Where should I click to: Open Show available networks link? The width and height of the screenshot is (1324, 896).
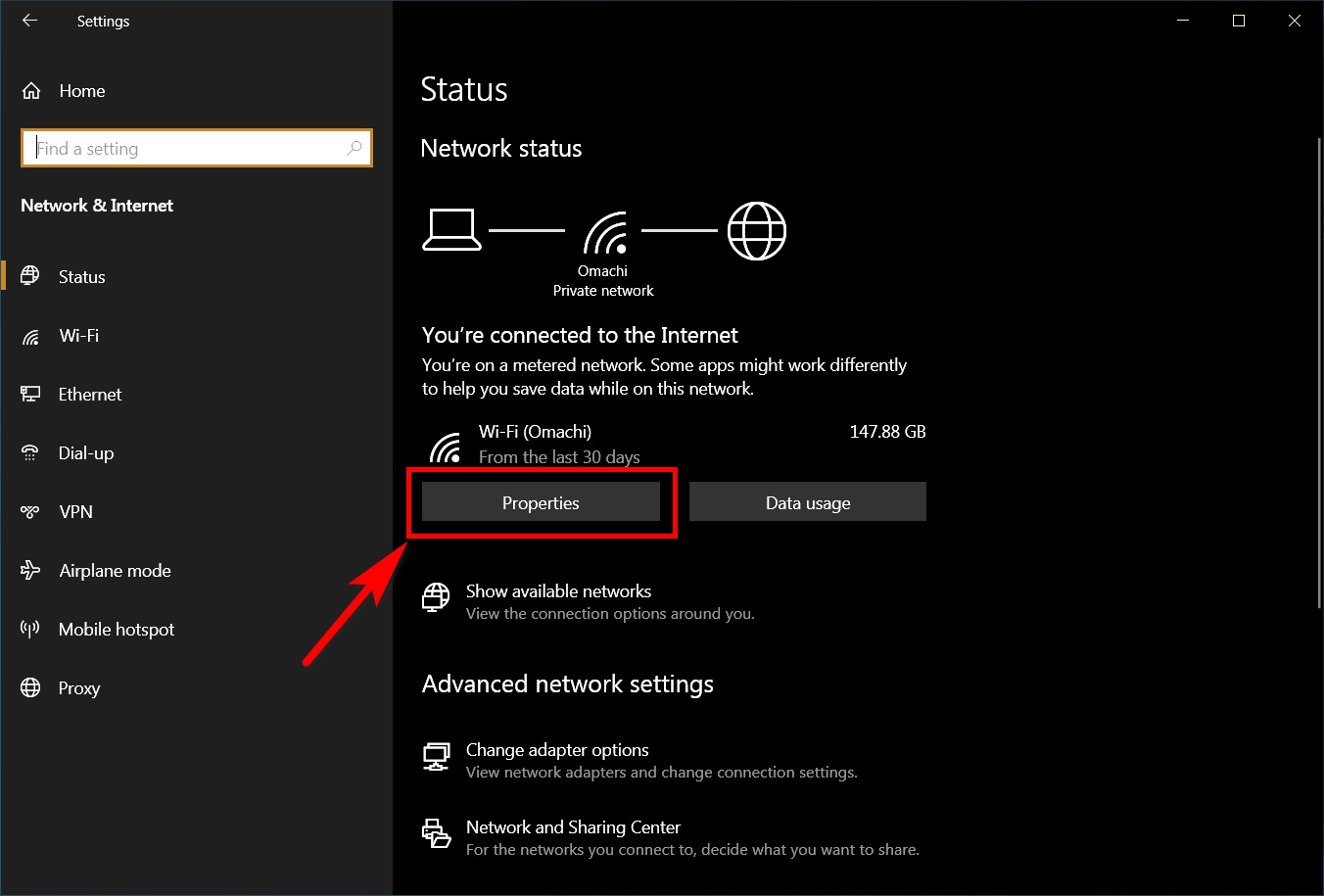(x=559, y=590)
